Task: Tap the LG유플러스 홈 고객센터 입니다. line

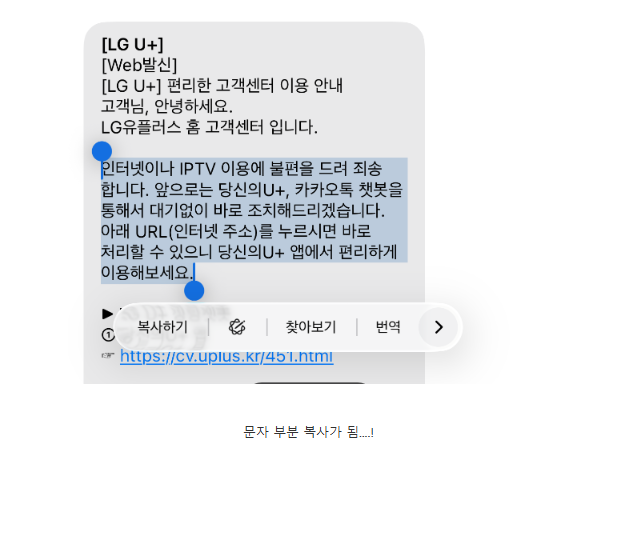Action: pyautogui.click(x=209, y=127)
